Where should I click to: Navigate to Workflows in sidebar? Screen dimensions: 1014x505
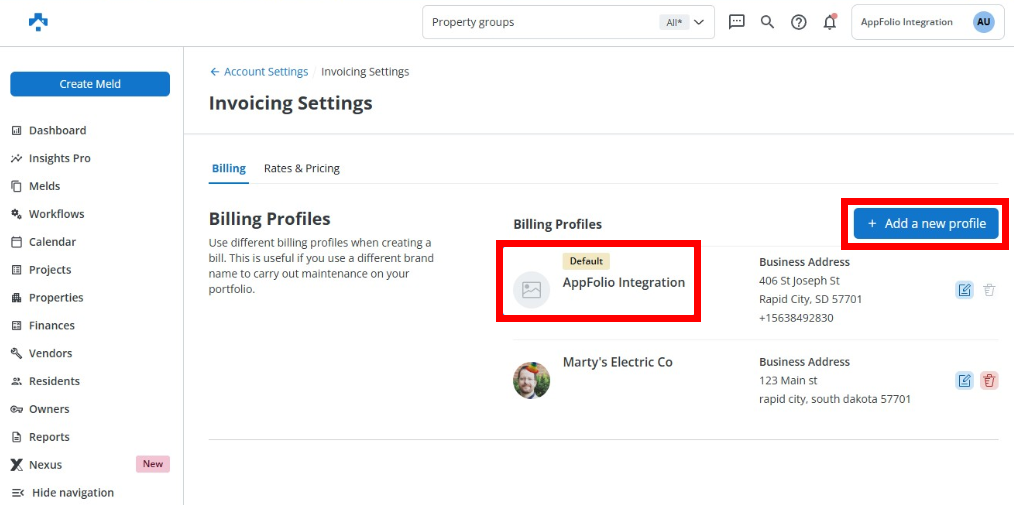pyautogui.click(x=56, y=214)
